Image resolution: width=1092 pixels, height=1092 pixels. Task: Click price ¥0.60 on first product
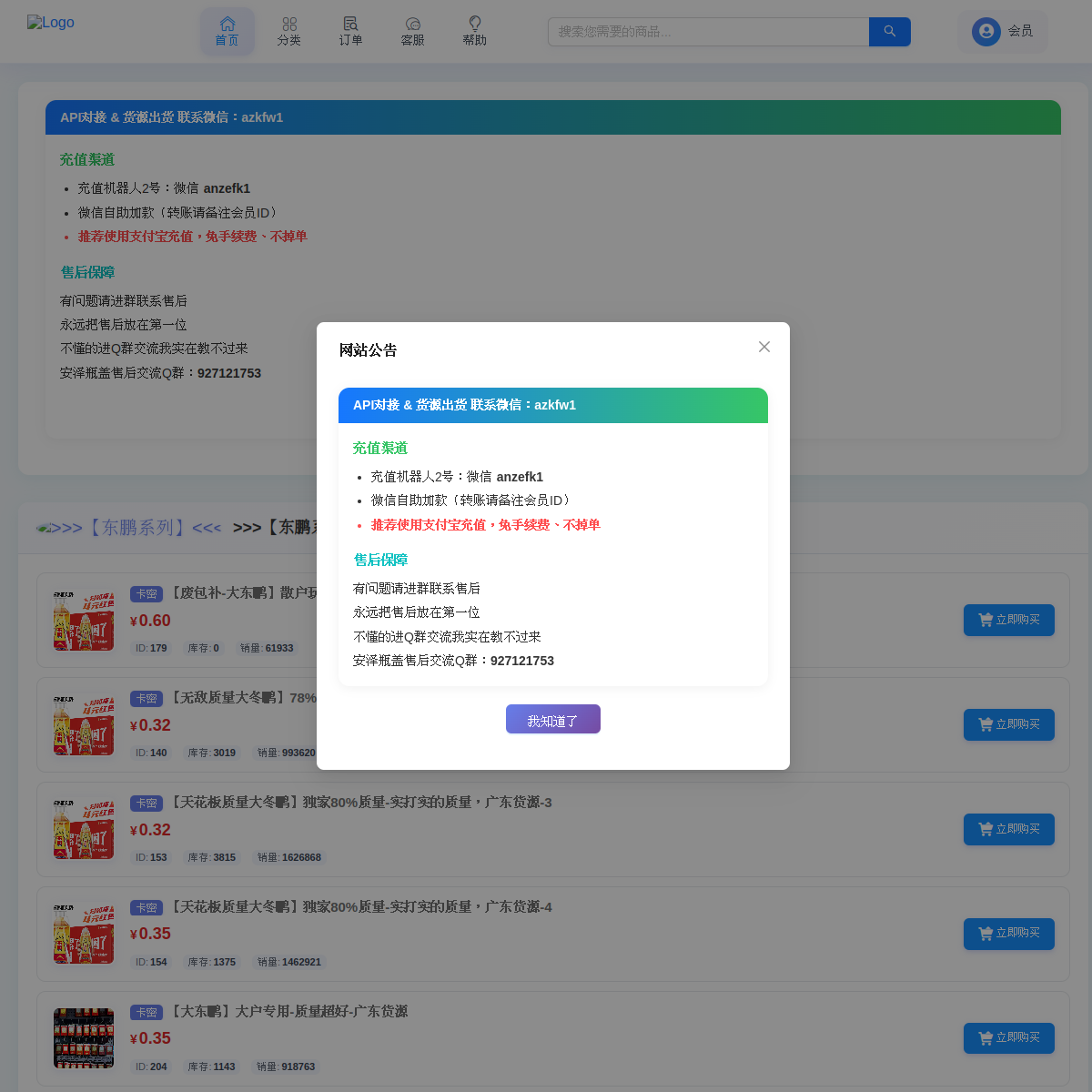(150, 621)
